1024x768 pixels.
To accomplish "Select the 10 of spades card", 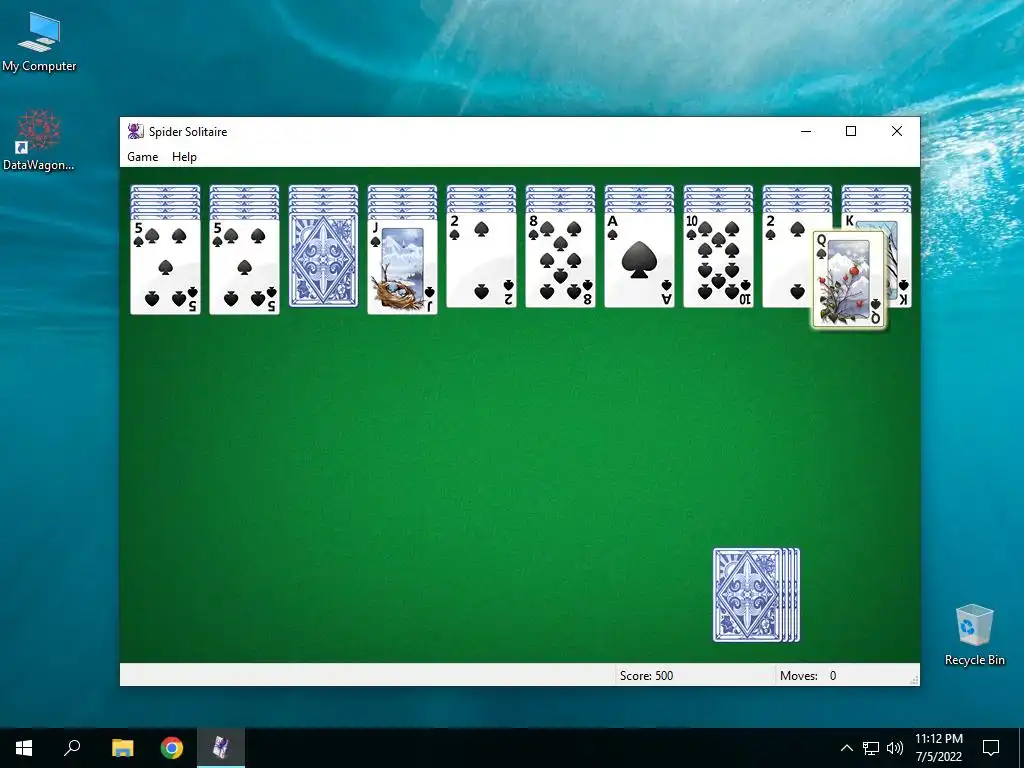I will point(718,260).
